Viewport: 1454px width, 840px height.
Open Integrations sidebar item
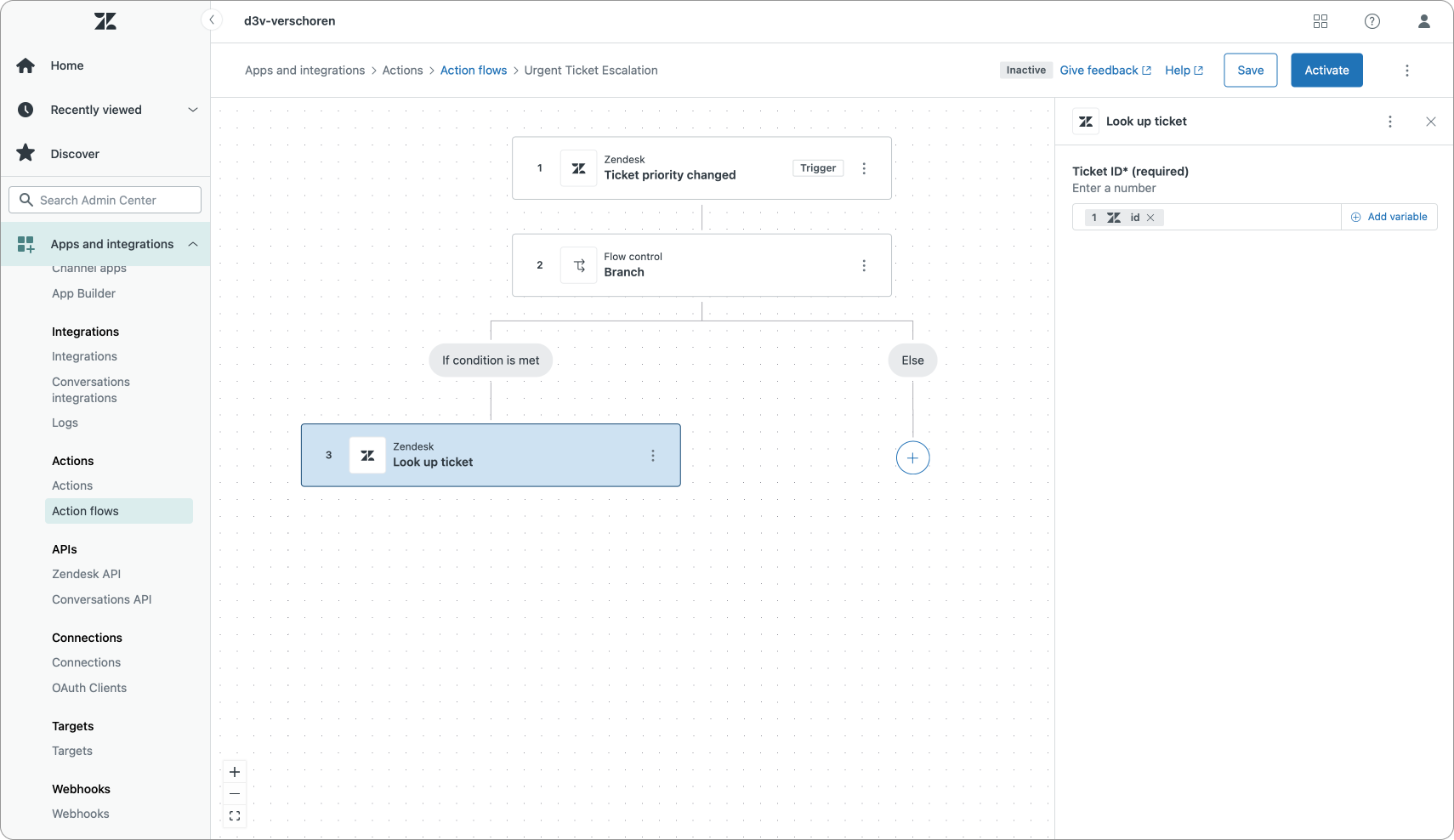(x=85, y=356)
